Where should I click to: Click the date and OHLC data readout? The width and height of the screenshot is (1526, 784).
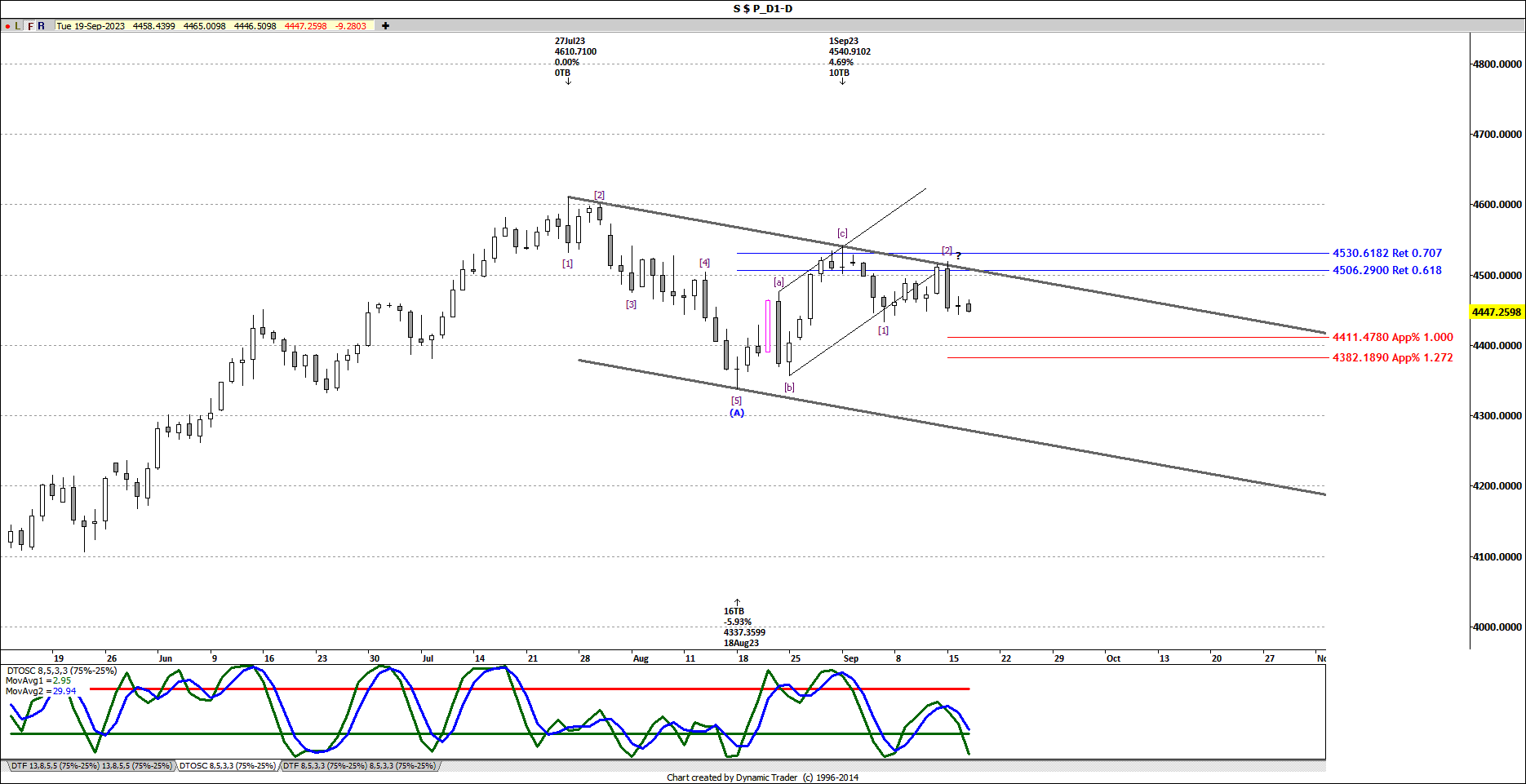click(x=211, y=26)
